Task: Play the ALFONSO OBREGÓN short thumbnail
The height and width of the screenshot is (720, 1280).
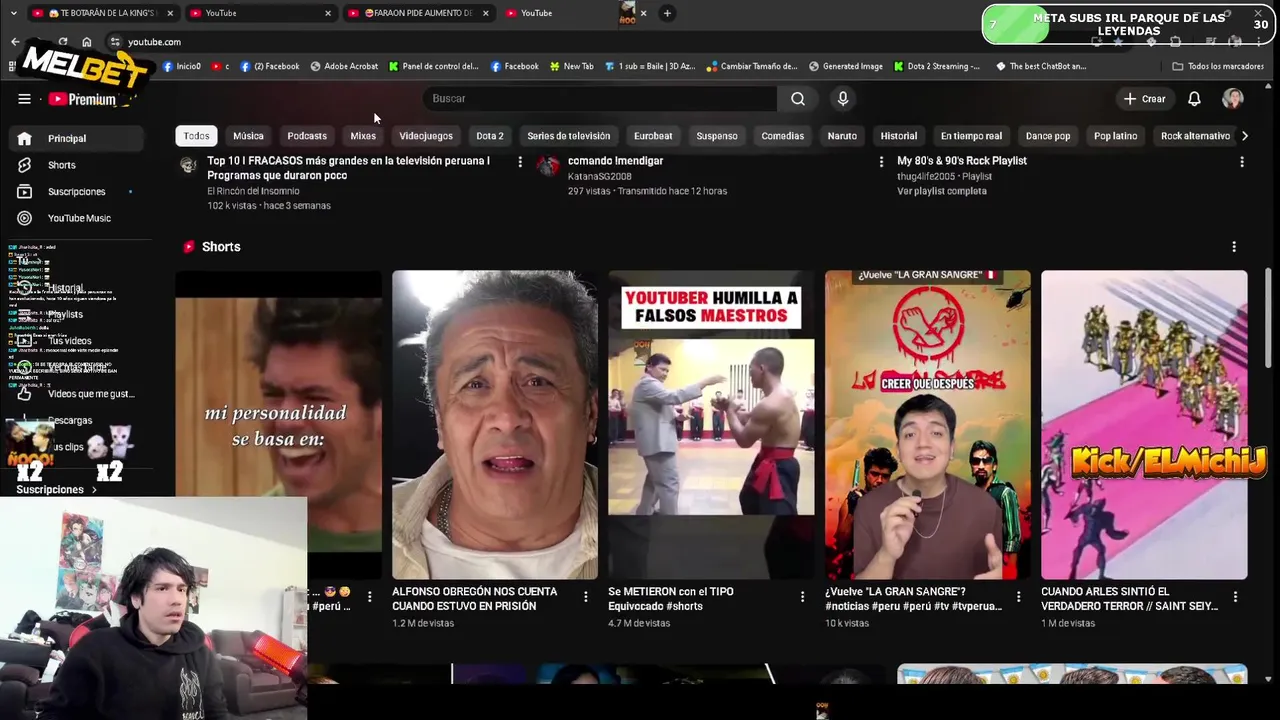Action: pyautogui.click(x=495, y=425)
